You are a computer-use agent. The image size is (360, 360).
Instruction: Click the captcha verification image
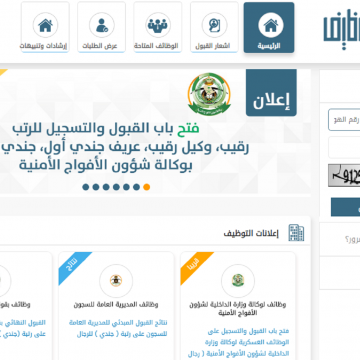344,175
